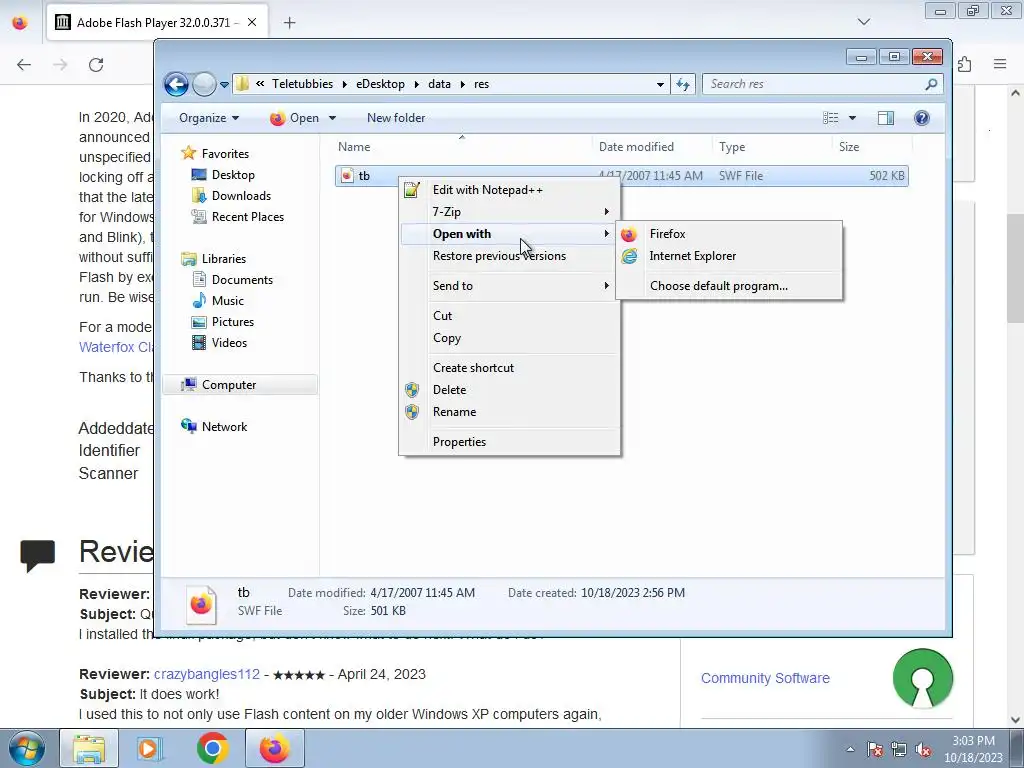Select Videos library
This screenshot has width=1024, height=768.
point(229,343)
